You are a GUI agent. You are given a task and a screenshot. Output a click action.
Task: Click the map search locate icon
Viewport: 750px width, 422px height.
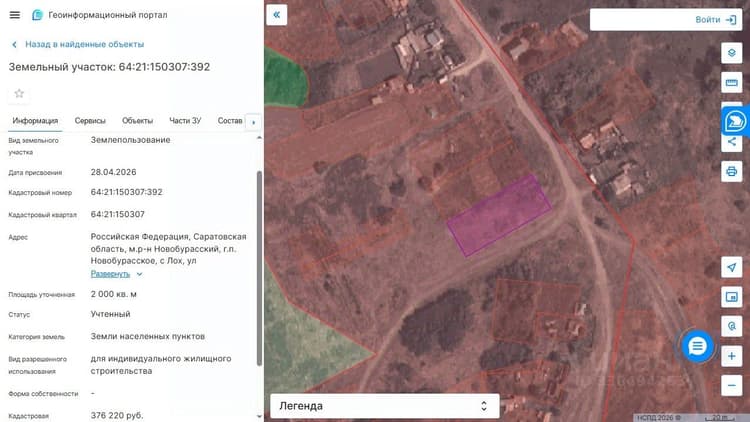(731, 326)
